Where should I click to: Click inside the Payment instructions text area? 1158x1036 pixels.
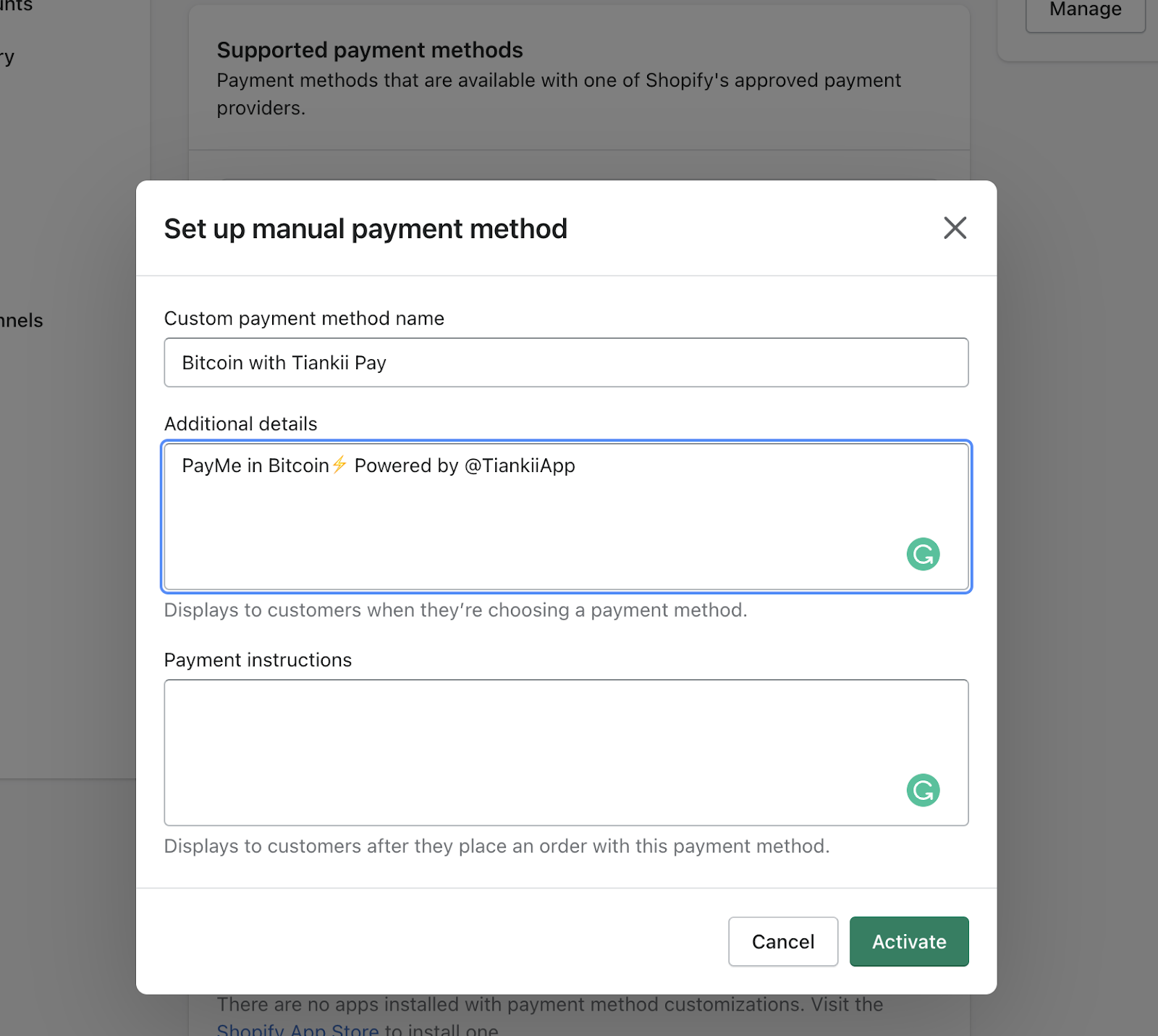pyautogui.click(x=566, y=752)
